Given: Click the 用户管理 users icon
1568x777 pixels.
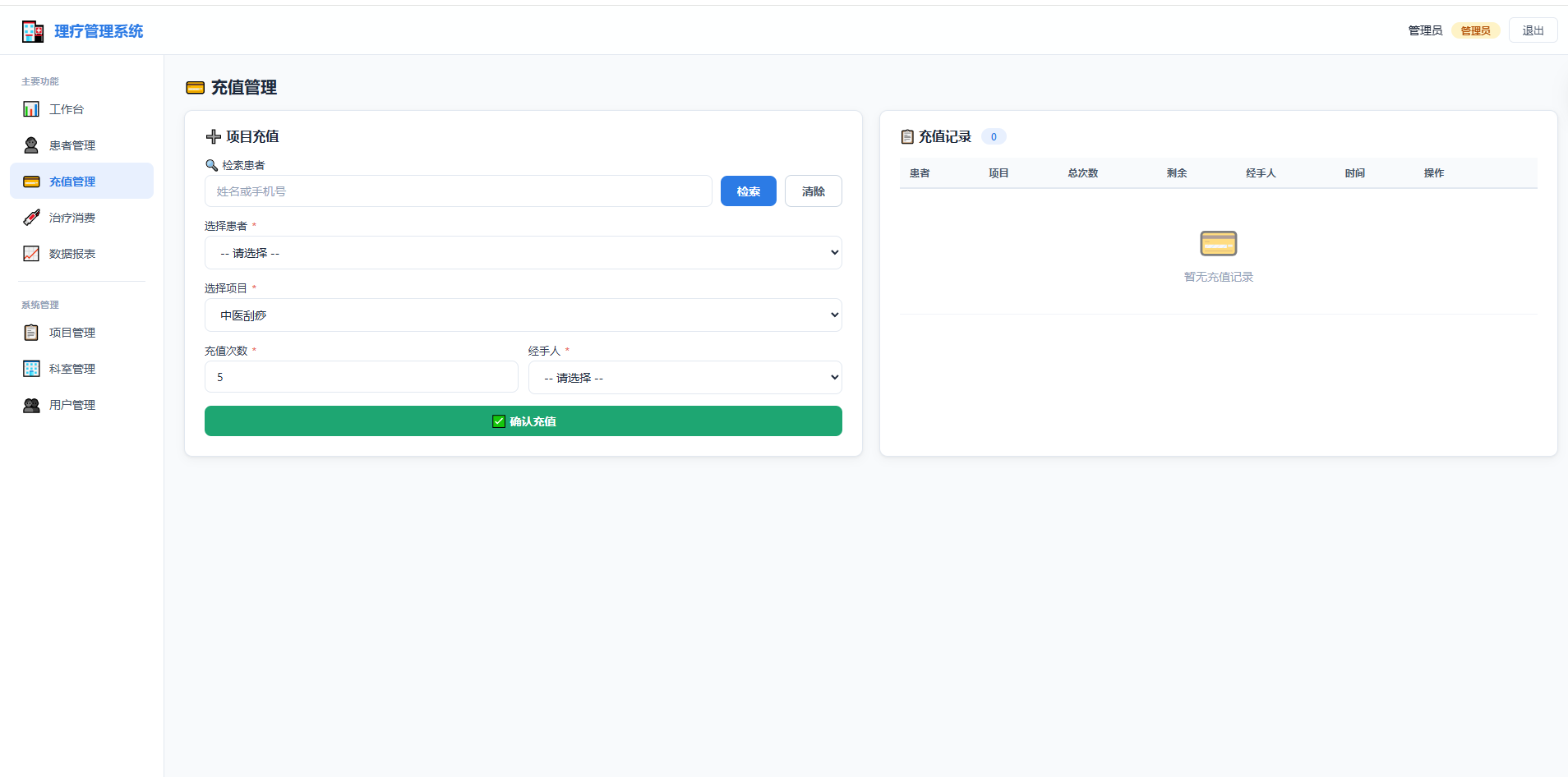Looking at the screenshot, I should pos(31,405).
